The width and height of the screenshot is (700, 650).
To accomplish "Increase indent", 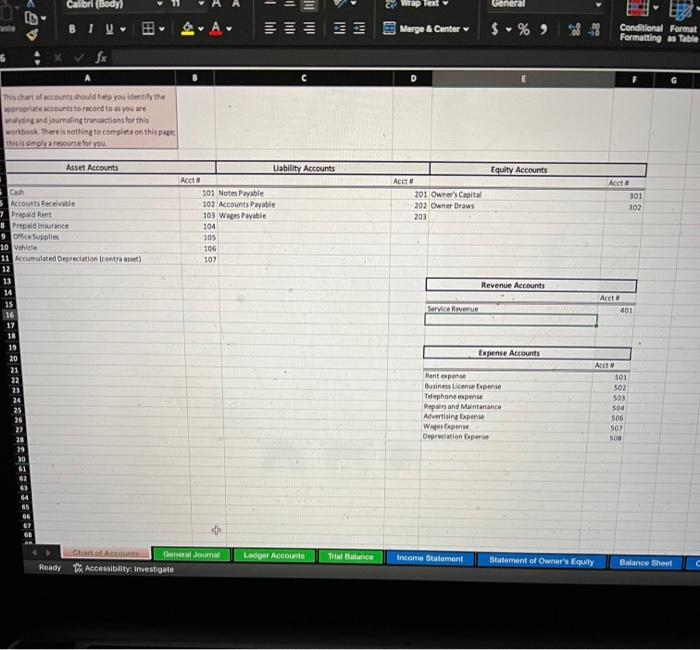I will [x=359, y=29].
